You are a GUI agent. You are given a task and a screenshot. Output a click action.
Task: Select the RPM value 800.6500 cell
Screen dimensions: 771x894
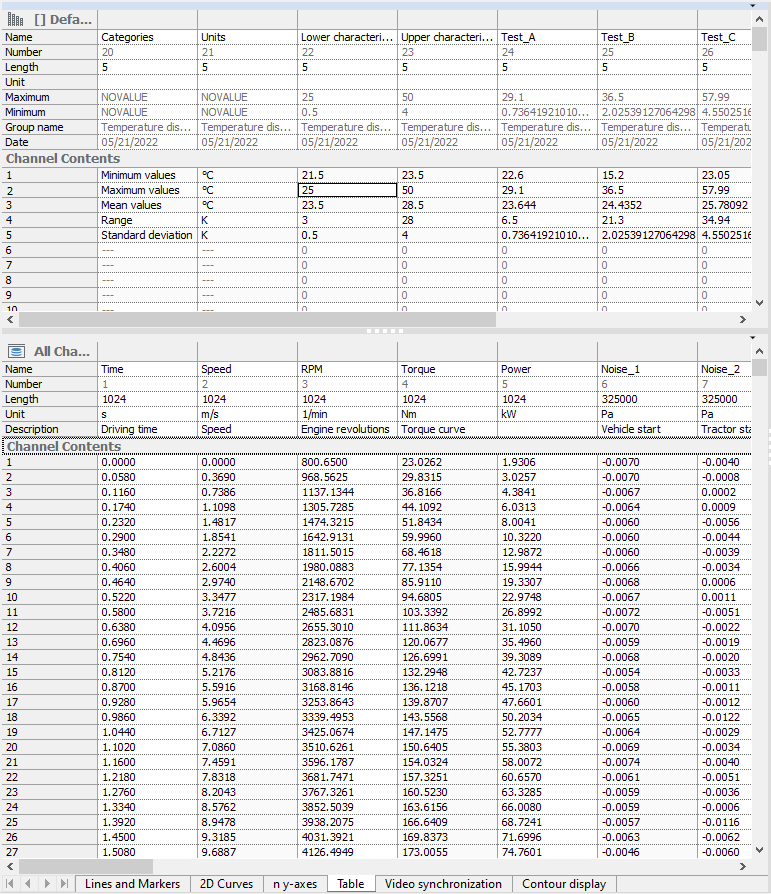pyautogui.click(x=347, y=462)
